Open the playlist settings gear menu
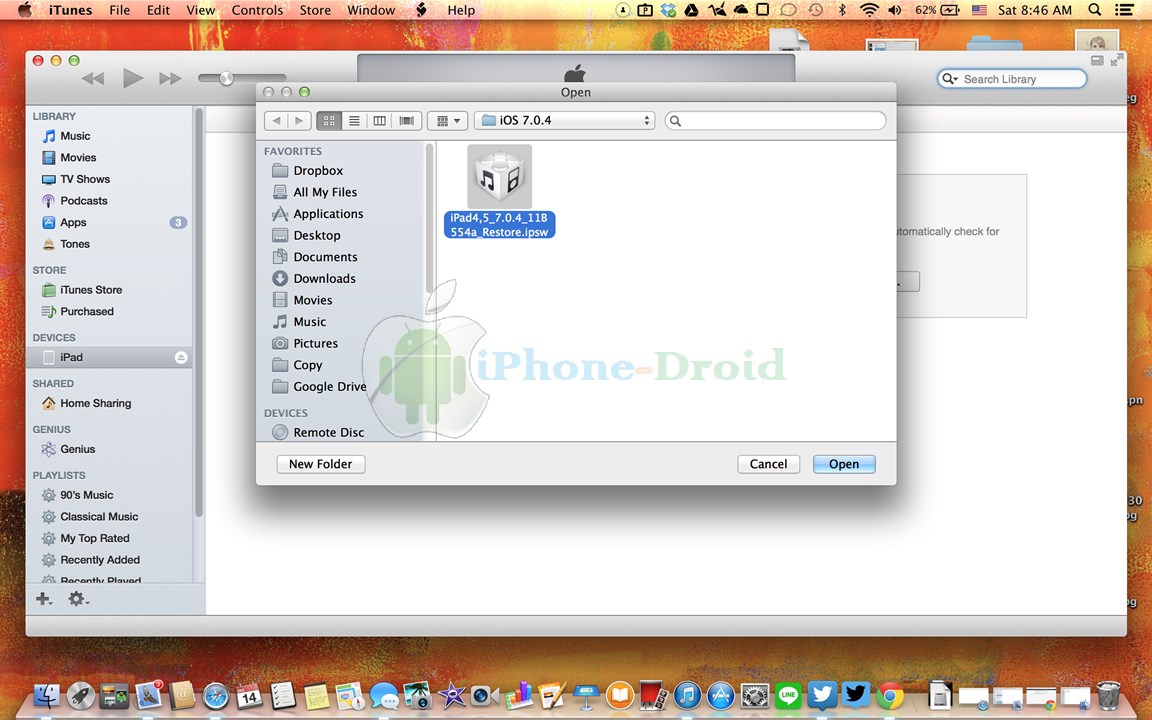The height and width of the screenshot is (720, 1152). (78, 599)
